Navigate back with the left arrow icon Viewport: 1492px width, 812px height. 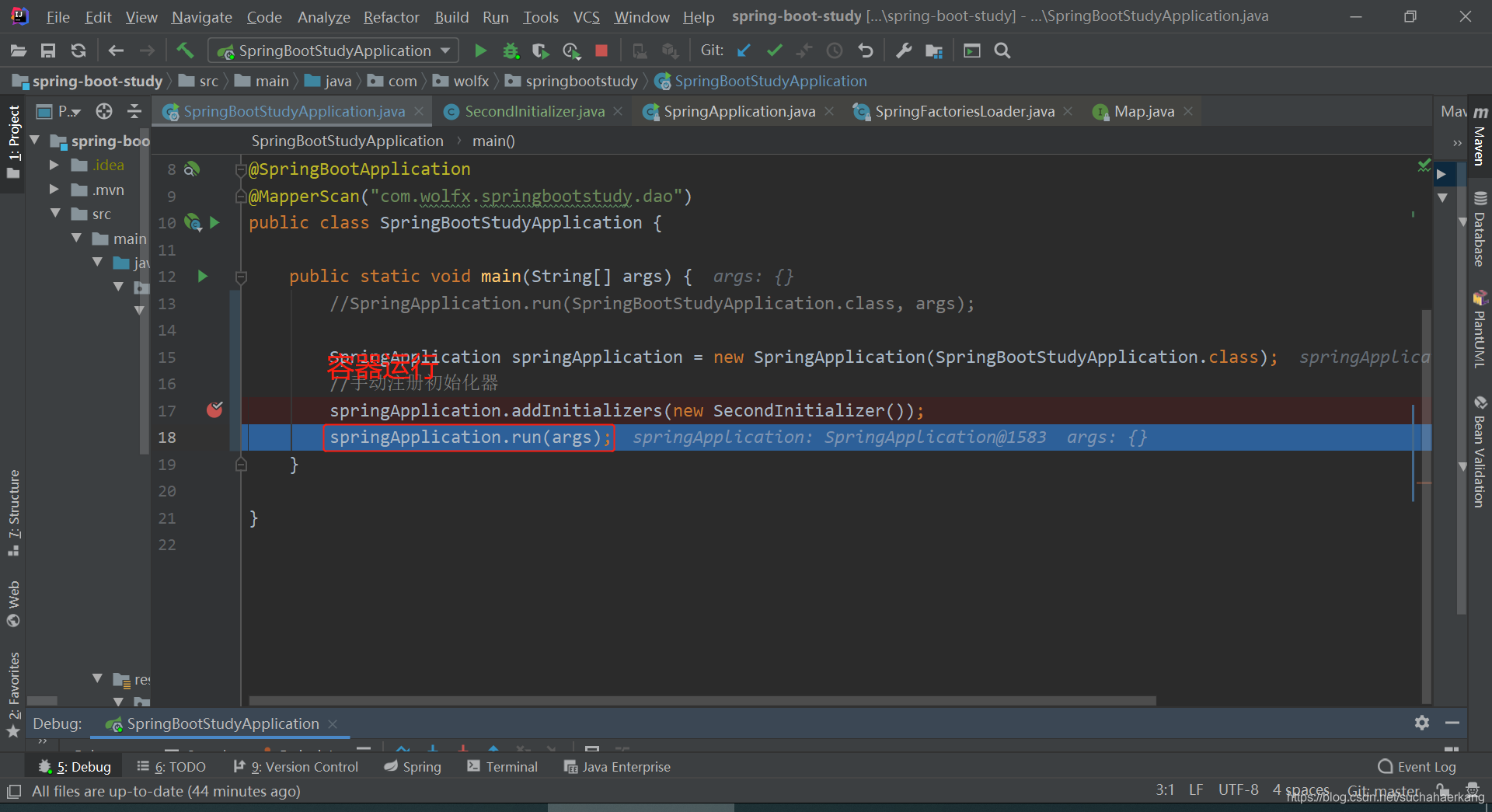click(x=116, y=51)
